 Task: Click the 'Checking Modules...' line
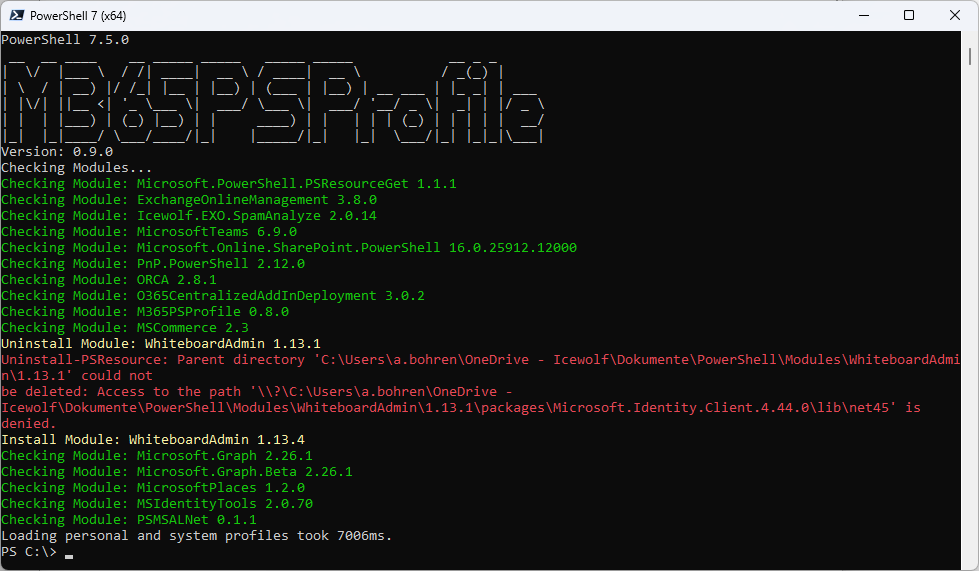pyautogui.click(x=76, y=168)
